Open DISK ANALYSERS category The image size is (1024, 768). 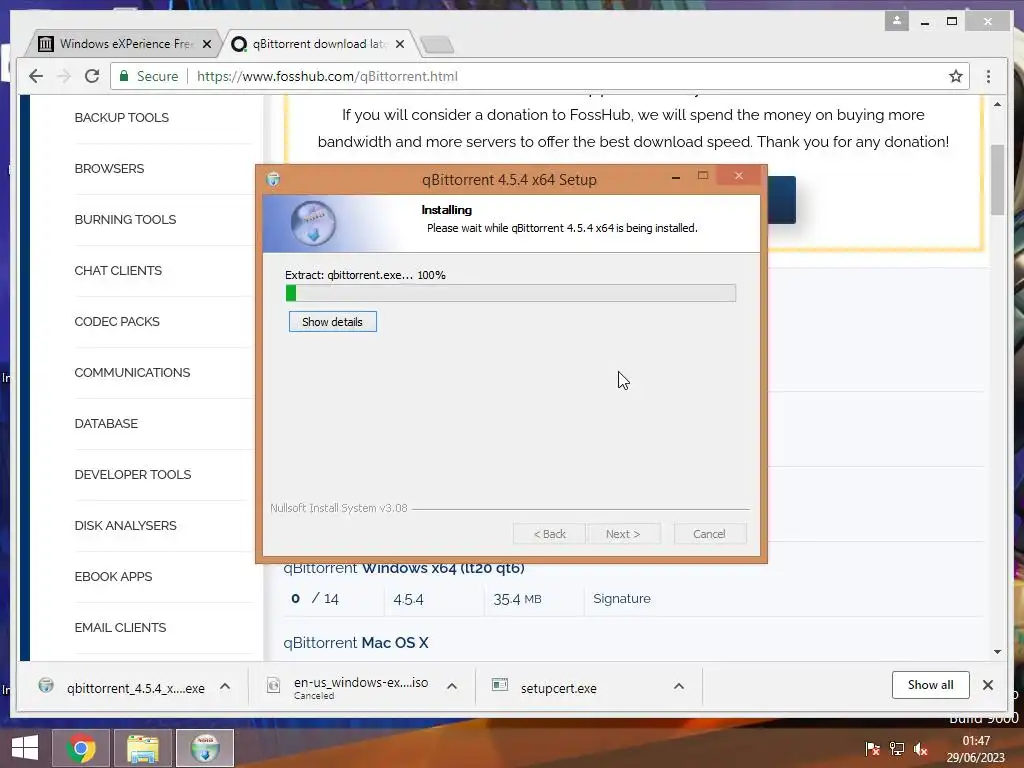pyautogui.click(x=125, y=525)
